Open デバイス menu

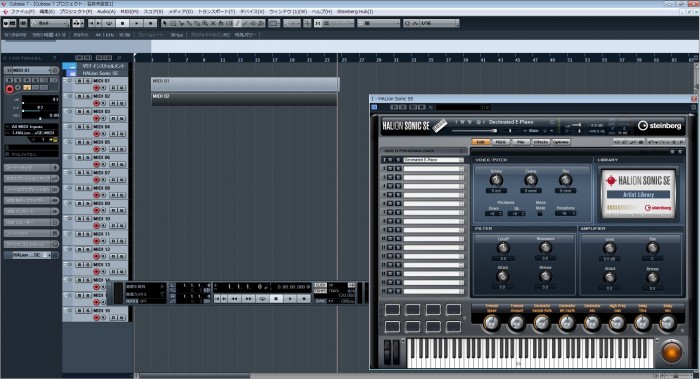coord(252,12)
